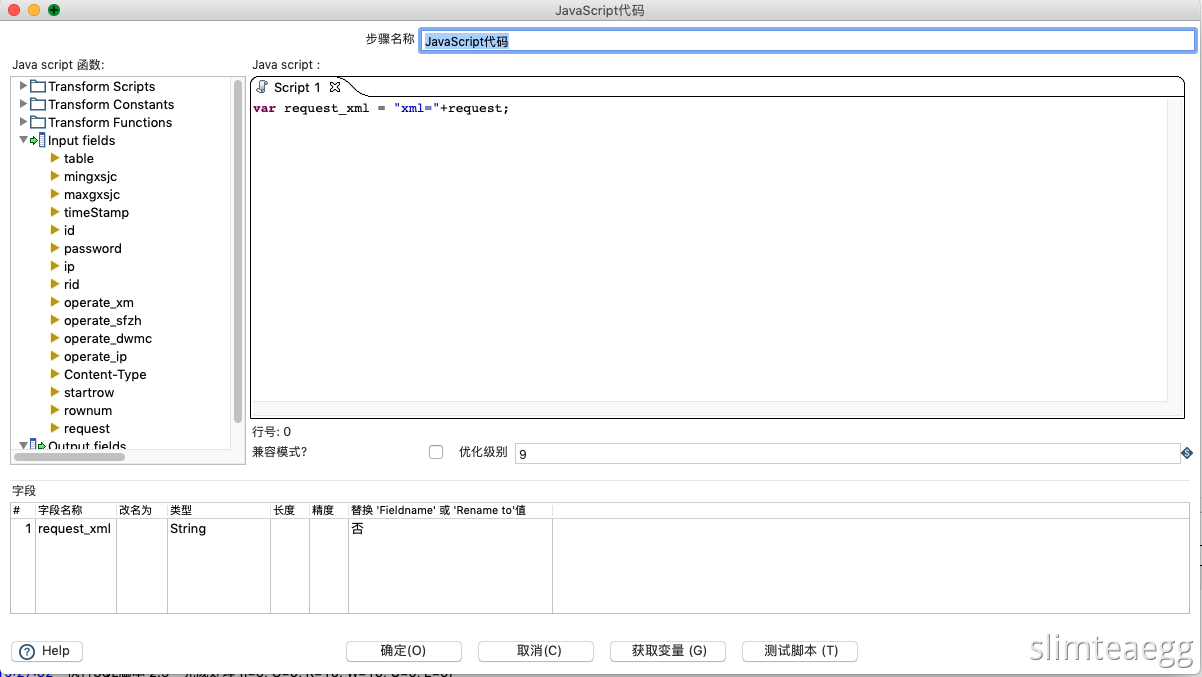The height and width of the screenshot is (677, 1202).
Task: Click the mingxsjc field arrow icon
Action: [x=55, y=176]
